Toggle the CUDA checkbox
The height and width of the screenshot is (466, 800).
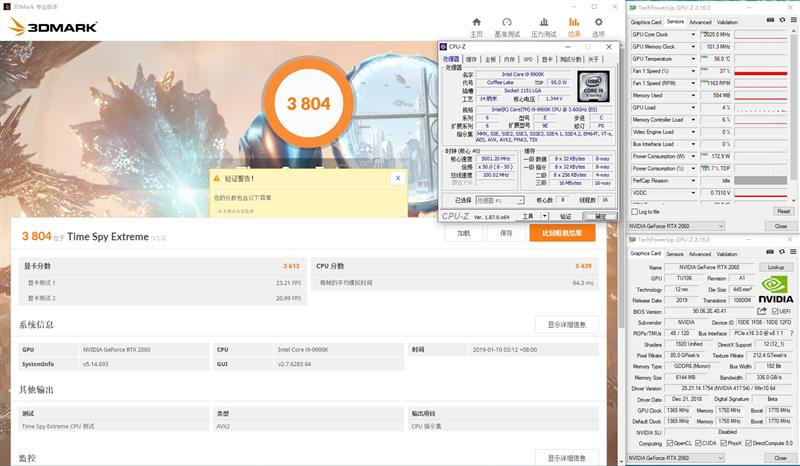click(x=698, y=443)
